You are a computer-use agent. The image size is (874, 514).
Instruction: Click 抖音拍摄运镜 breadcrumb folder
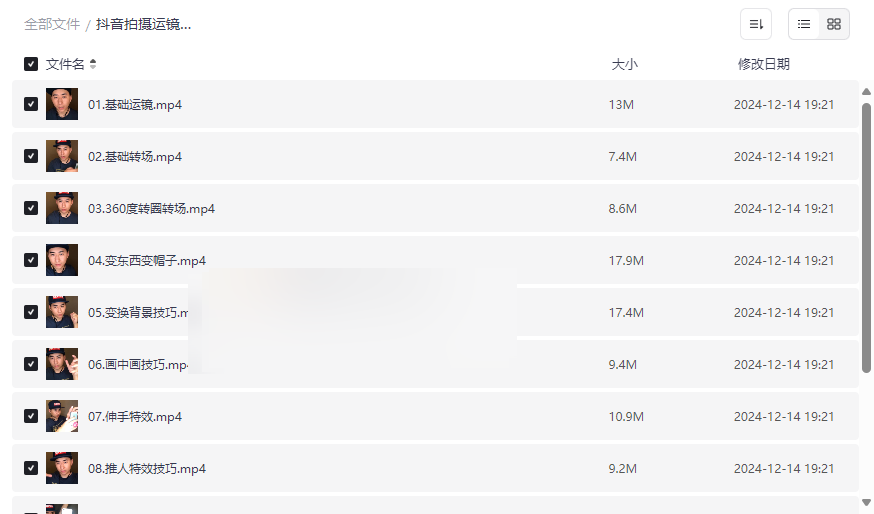tap(144, 24)
